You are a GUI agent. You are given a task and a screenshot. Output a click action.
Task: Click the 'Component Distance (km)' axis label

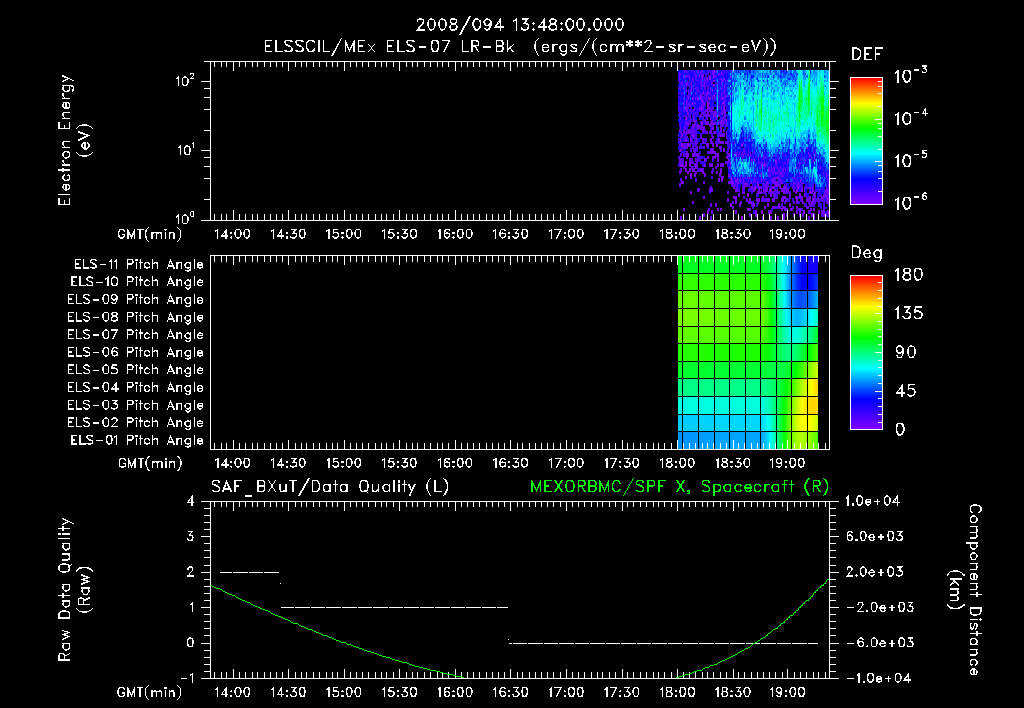[965, 590]
